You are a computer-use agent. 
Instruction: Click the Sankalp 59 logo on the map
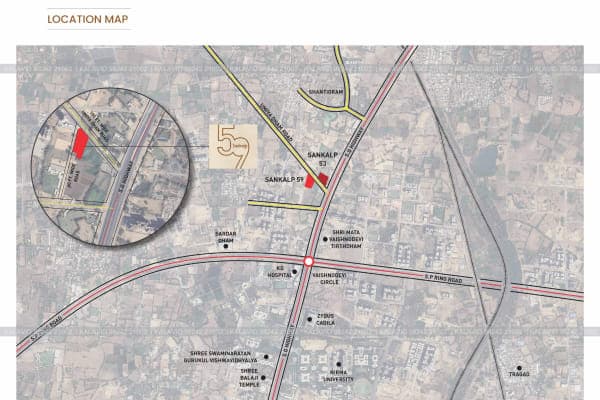pyautogui.click(x=232, y=147)
